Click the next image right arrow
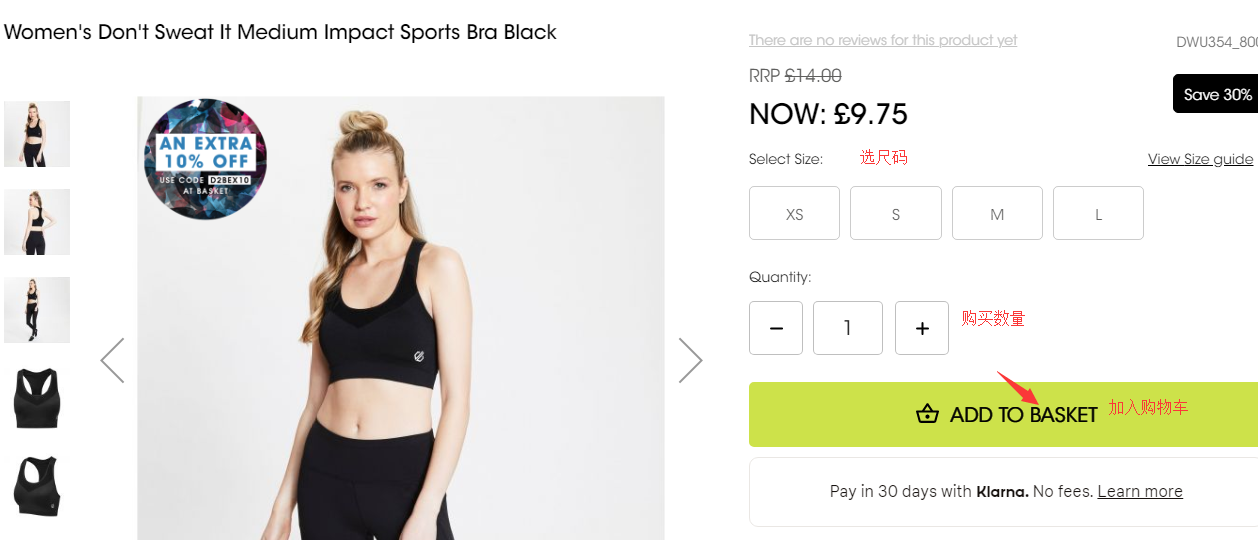The image size is (1258, 540). click(690, 360)
